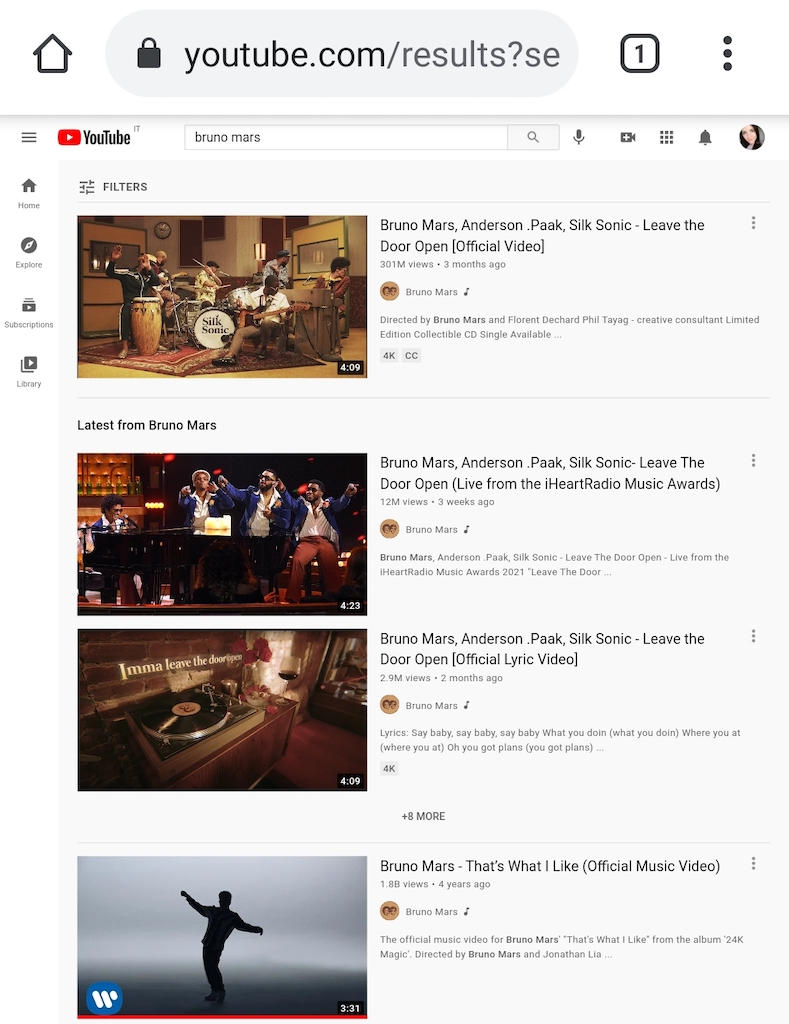This screenshot has width=789, height=1024.
Task: Click channel avatar under Lyric Video
Action: coord(390,705)
